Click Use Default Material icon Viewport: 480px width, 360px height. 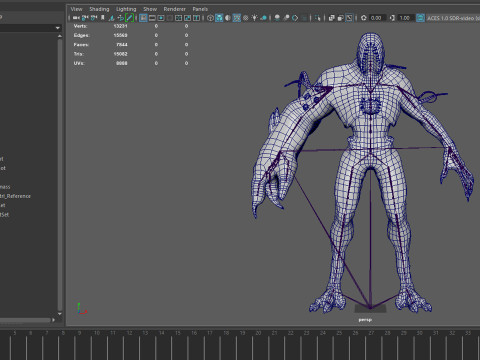tap(228, 18)
